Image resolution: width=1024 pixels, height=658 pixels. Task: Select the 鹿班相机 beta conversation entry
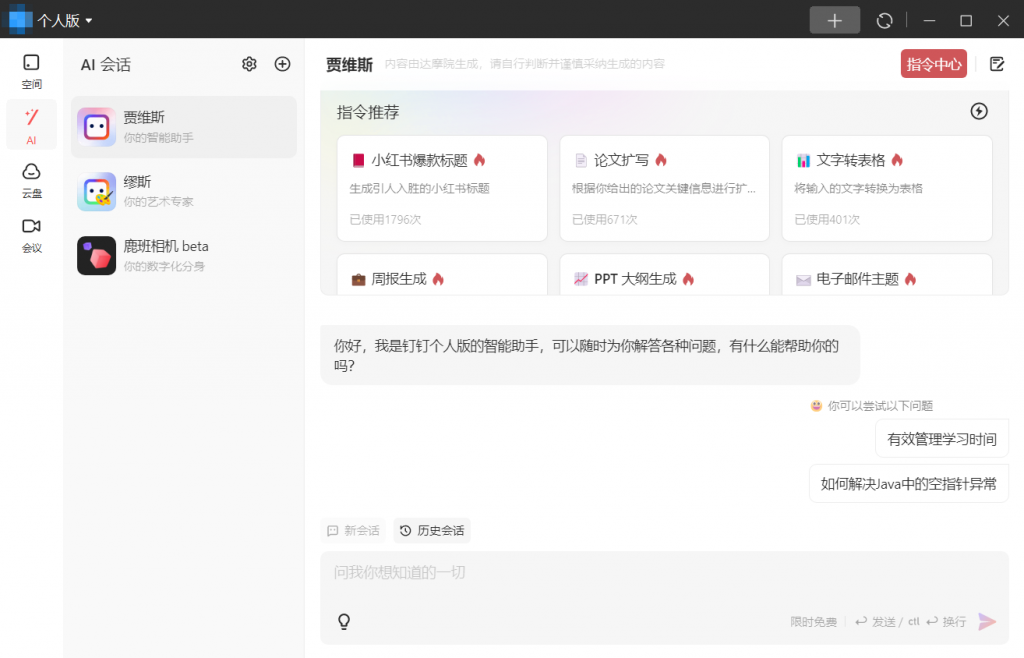click(x=184, y=255)
